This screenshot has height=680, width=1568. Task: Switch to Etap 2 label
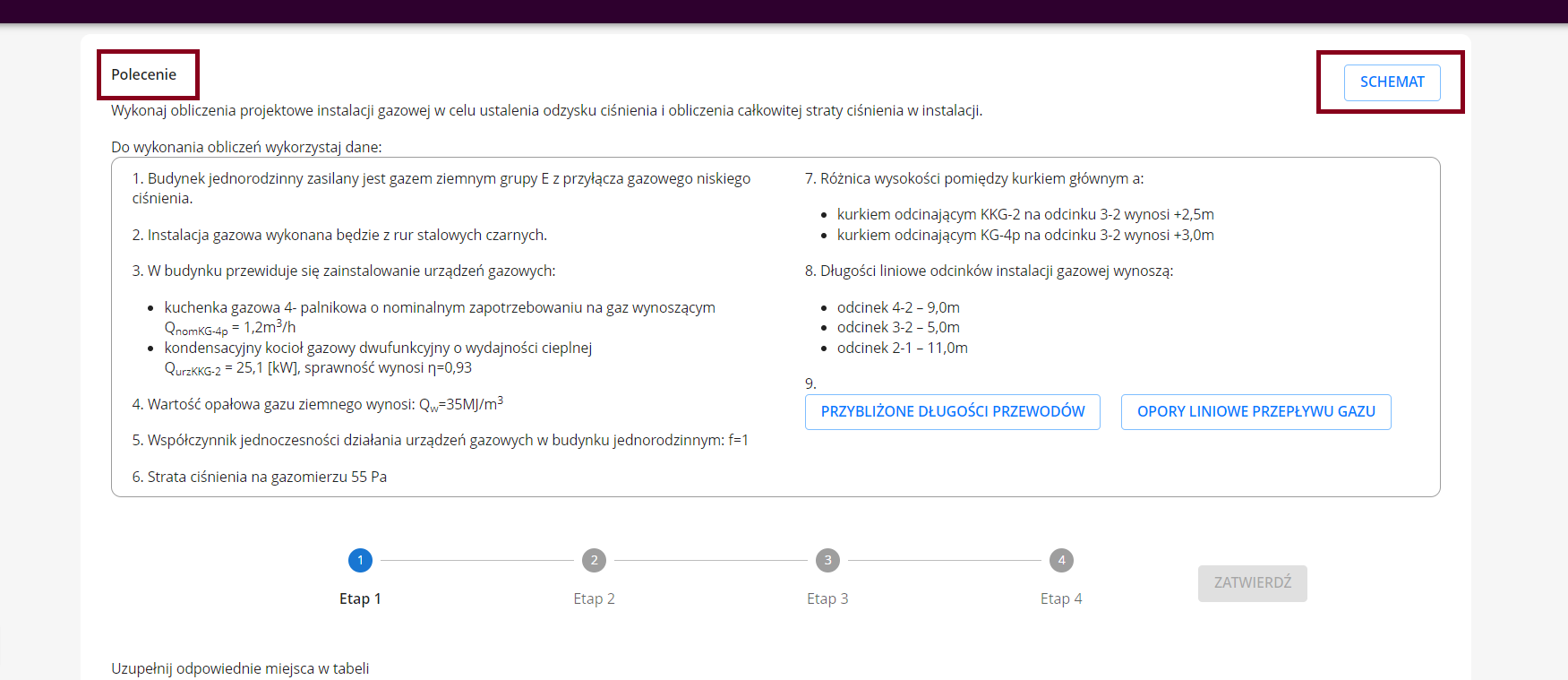594,598
